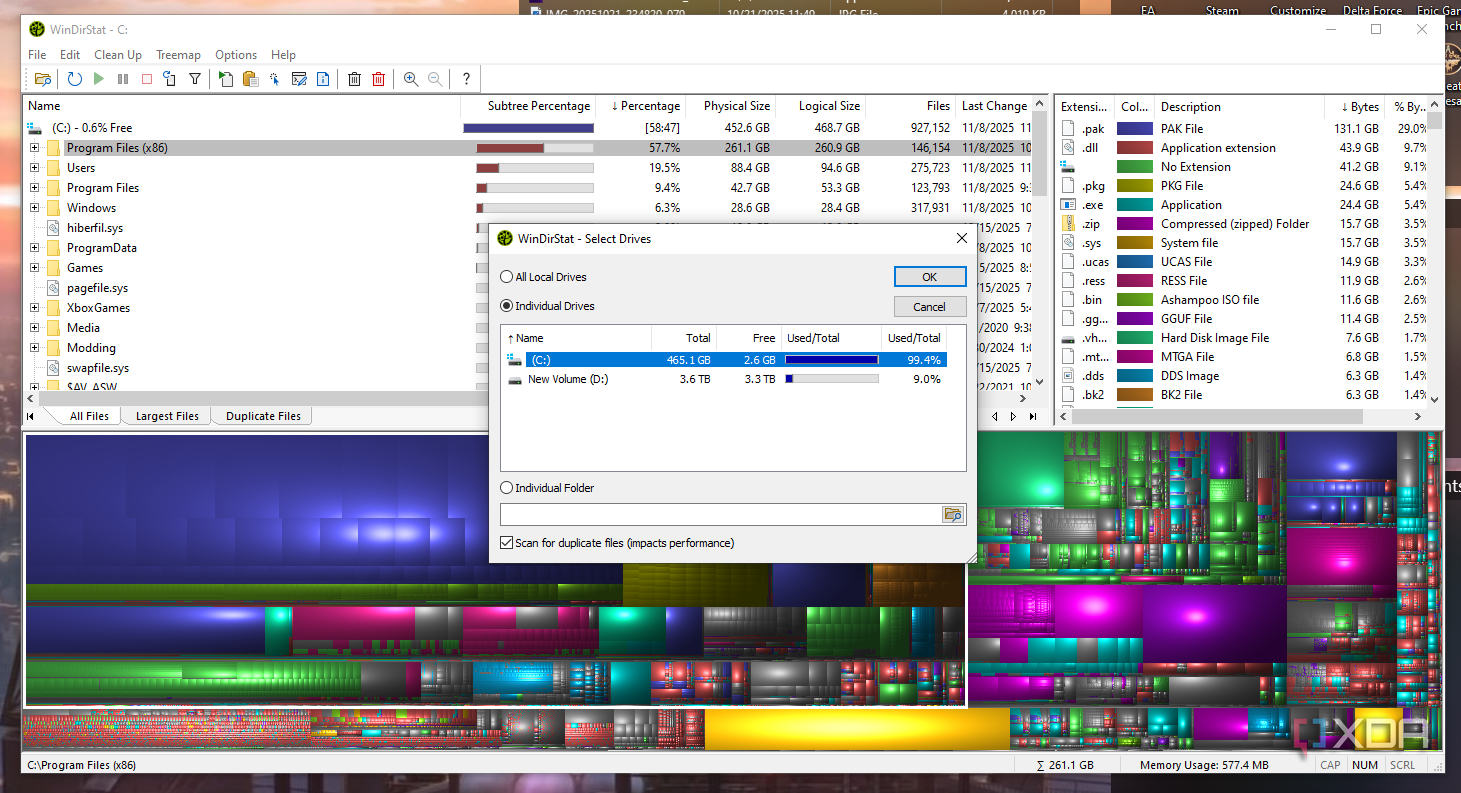This screenshot has height=793, width=1461.
Task: Click the Delta Force desktop shortcut
Action: (1372, 9)
